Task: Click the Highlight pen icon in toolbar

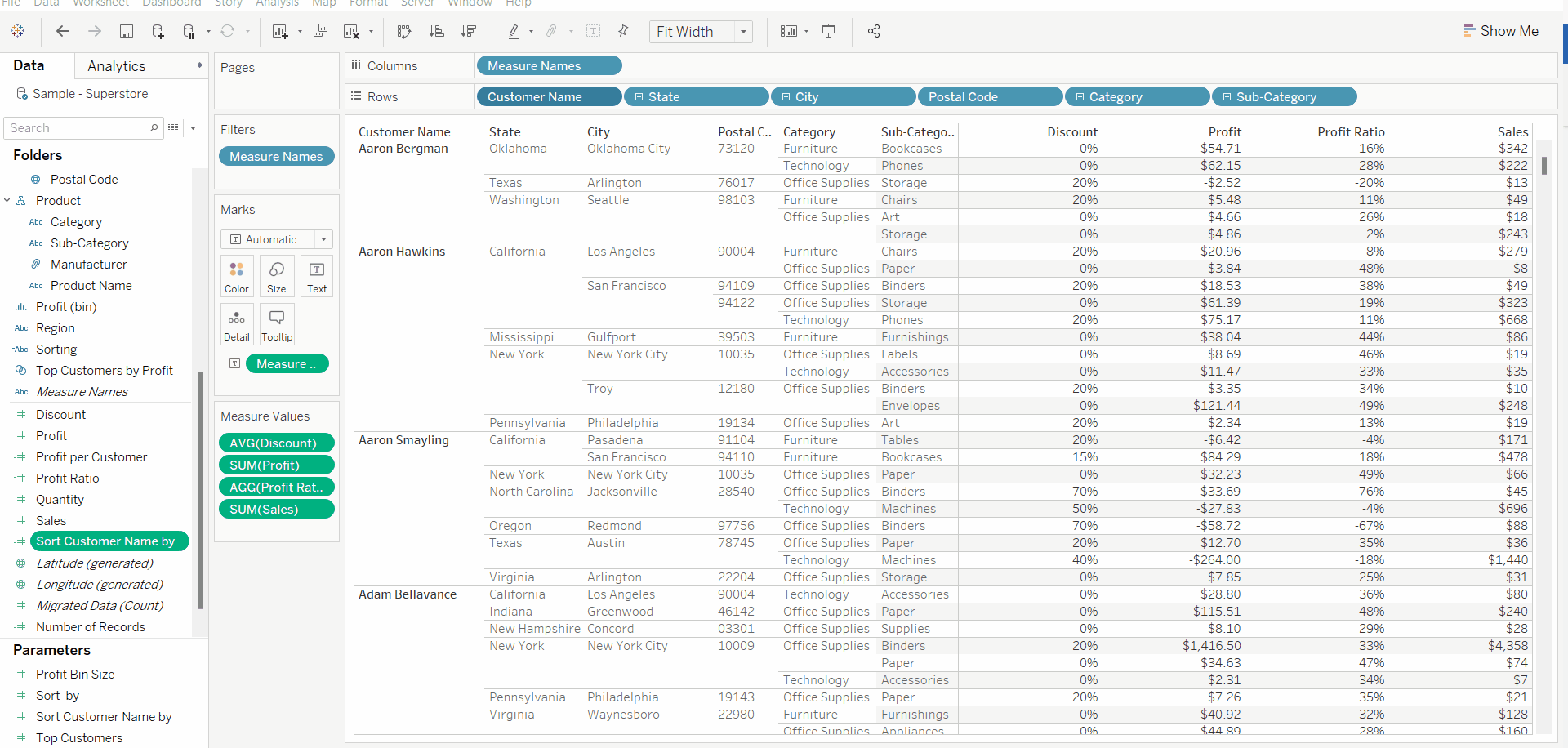Action: point(514,31)
